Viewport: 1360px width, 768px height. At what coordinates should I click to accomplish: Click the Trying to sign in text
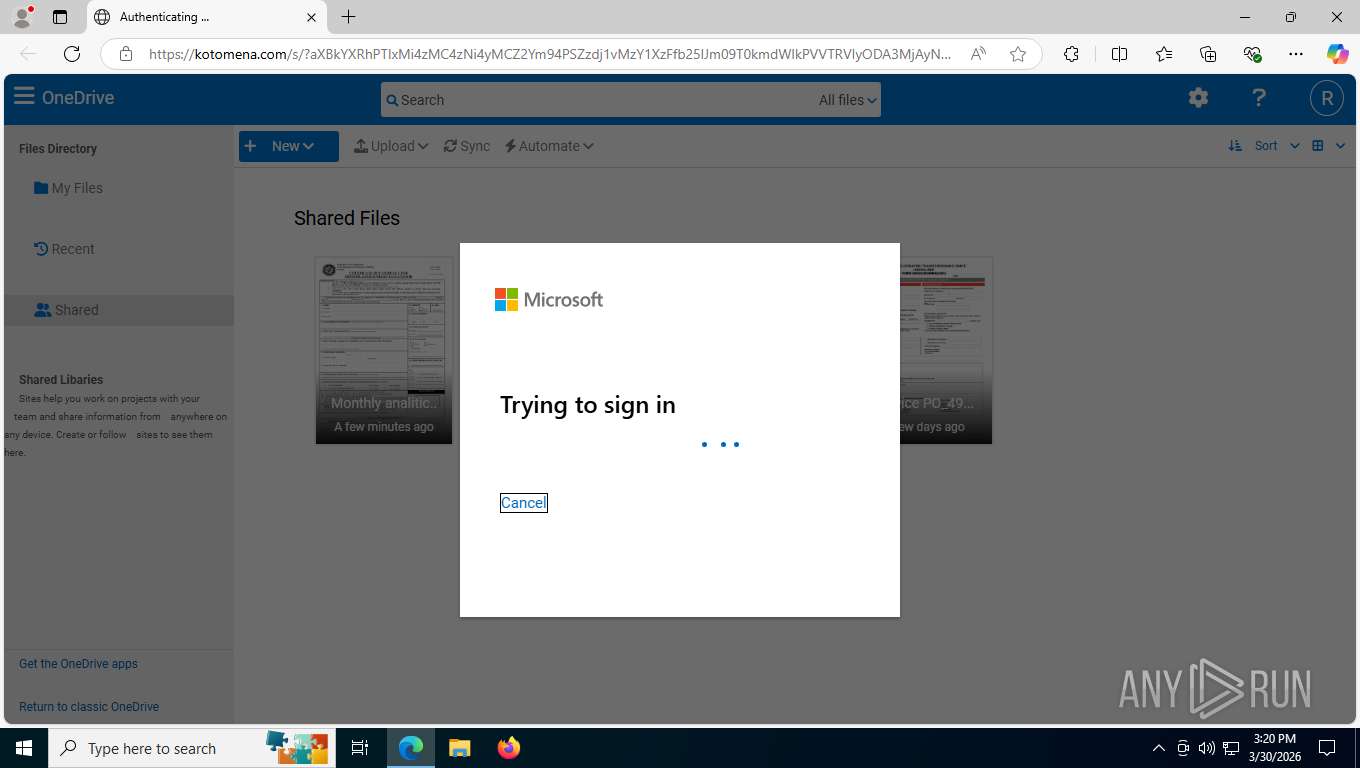point(588,405)
